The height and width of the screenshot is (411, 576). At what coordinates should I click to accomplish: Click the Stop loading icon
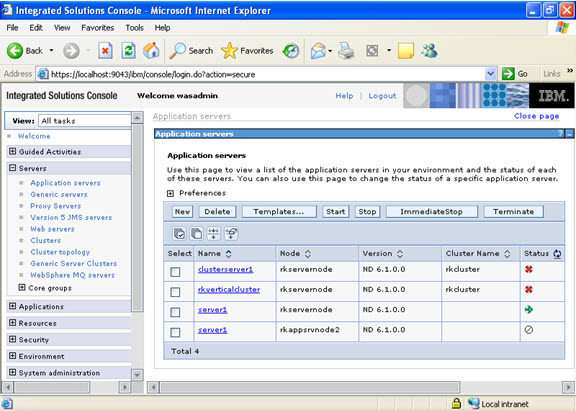click(x=105, y=51)
